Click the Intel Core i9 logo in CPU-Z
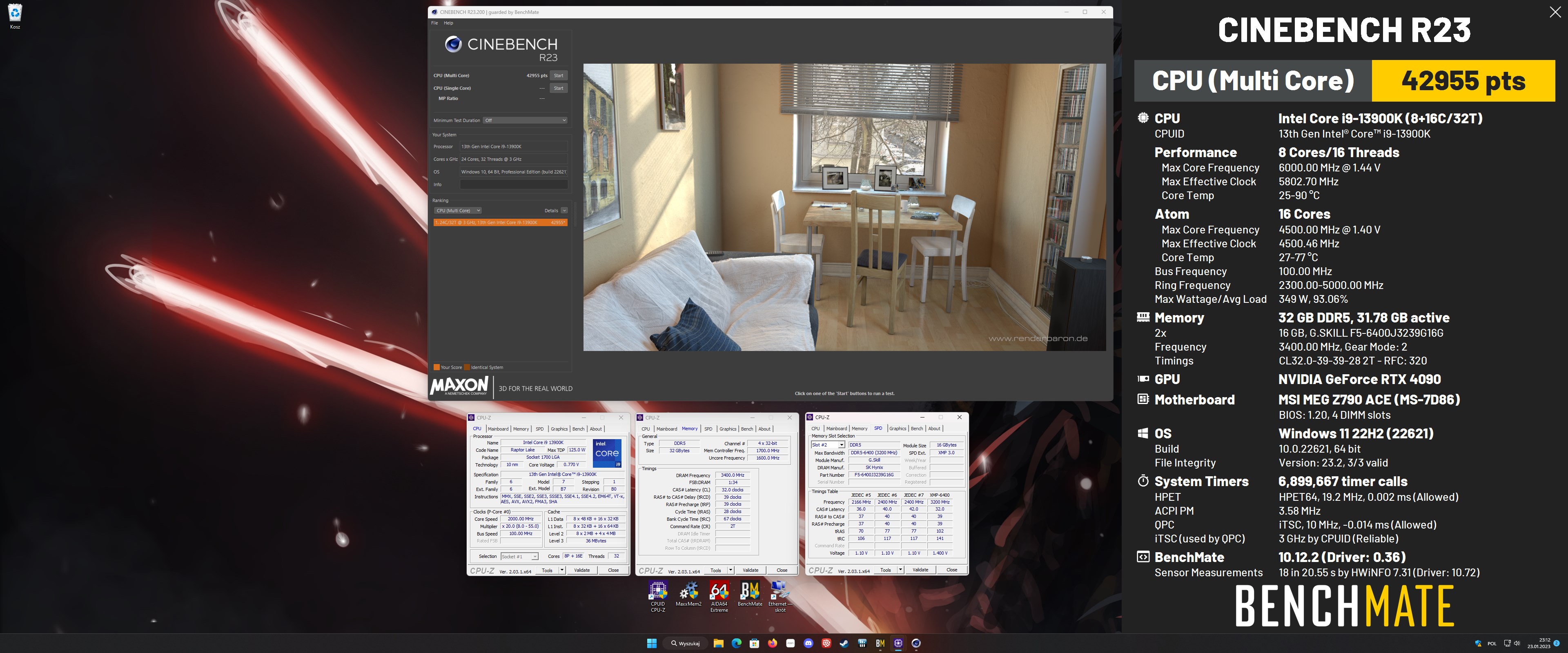Viewport: 1568px width, 653px height. 608,453
